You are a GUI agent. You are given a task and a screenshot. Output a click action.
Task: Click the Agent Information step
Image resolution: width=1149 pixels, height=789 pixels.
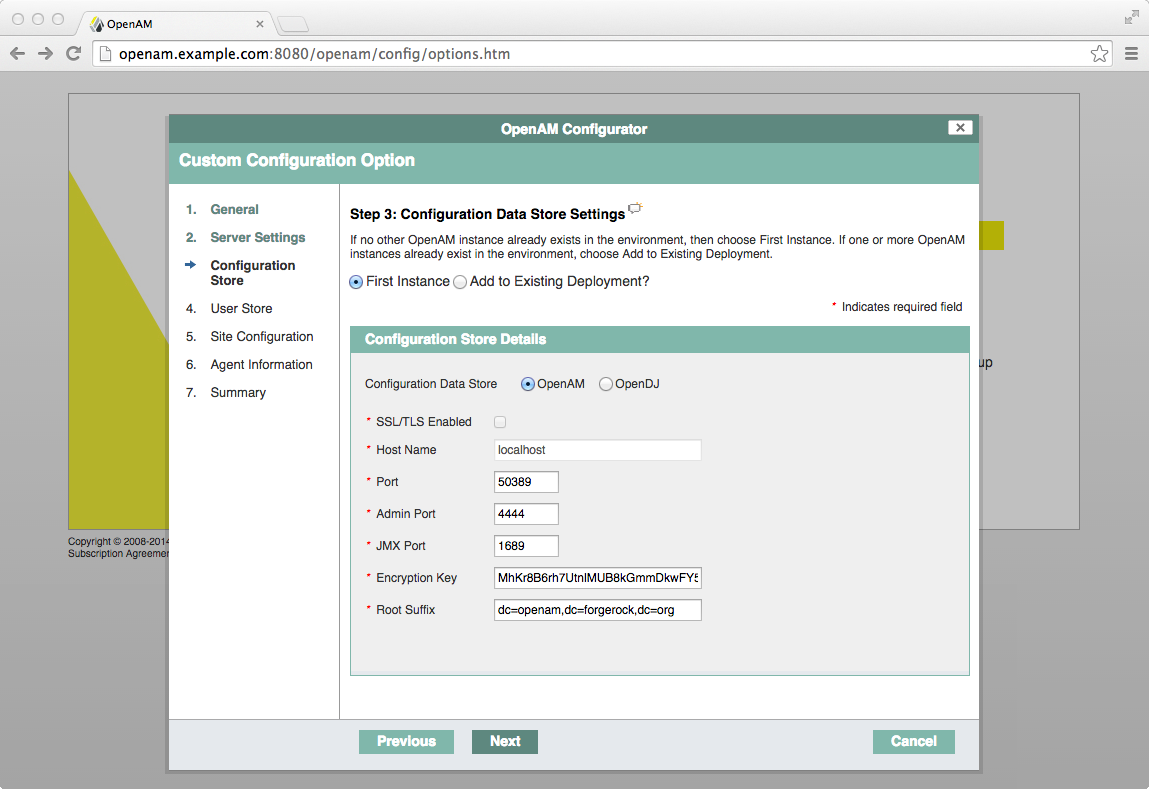point(261,364)
